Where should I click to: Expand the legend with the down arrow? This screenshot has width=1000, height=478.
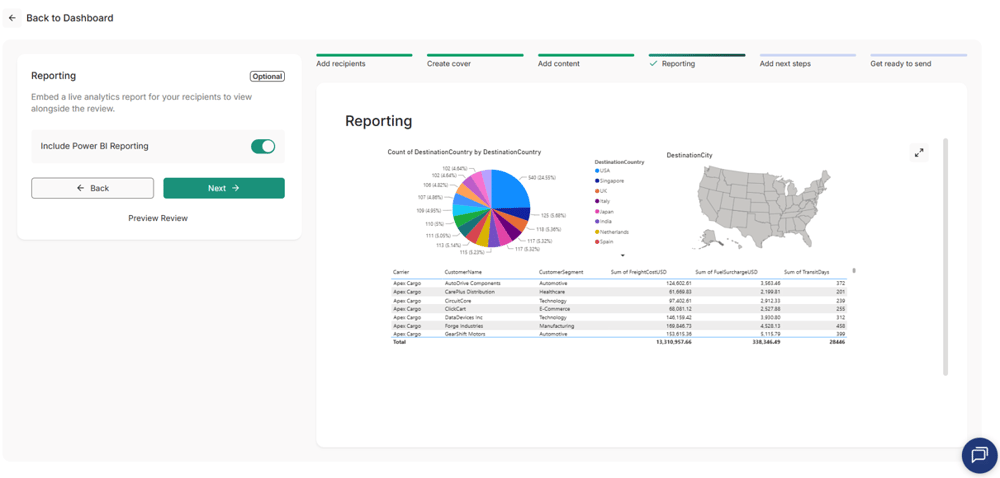[x=622, y=254]
